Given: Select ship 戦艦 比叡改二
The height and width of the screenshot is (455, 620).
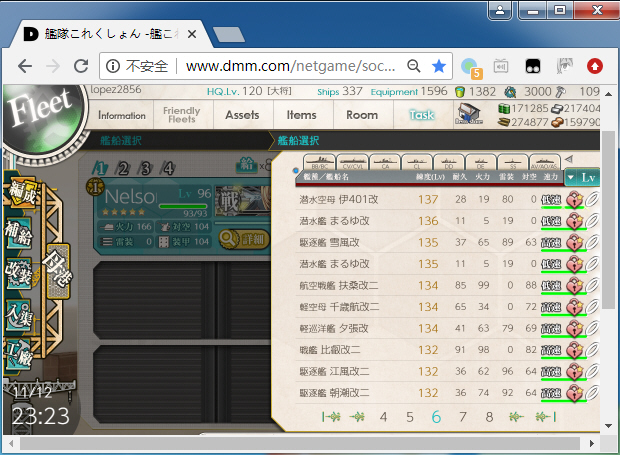Looking at the screenshot, I should click(447, 350).
